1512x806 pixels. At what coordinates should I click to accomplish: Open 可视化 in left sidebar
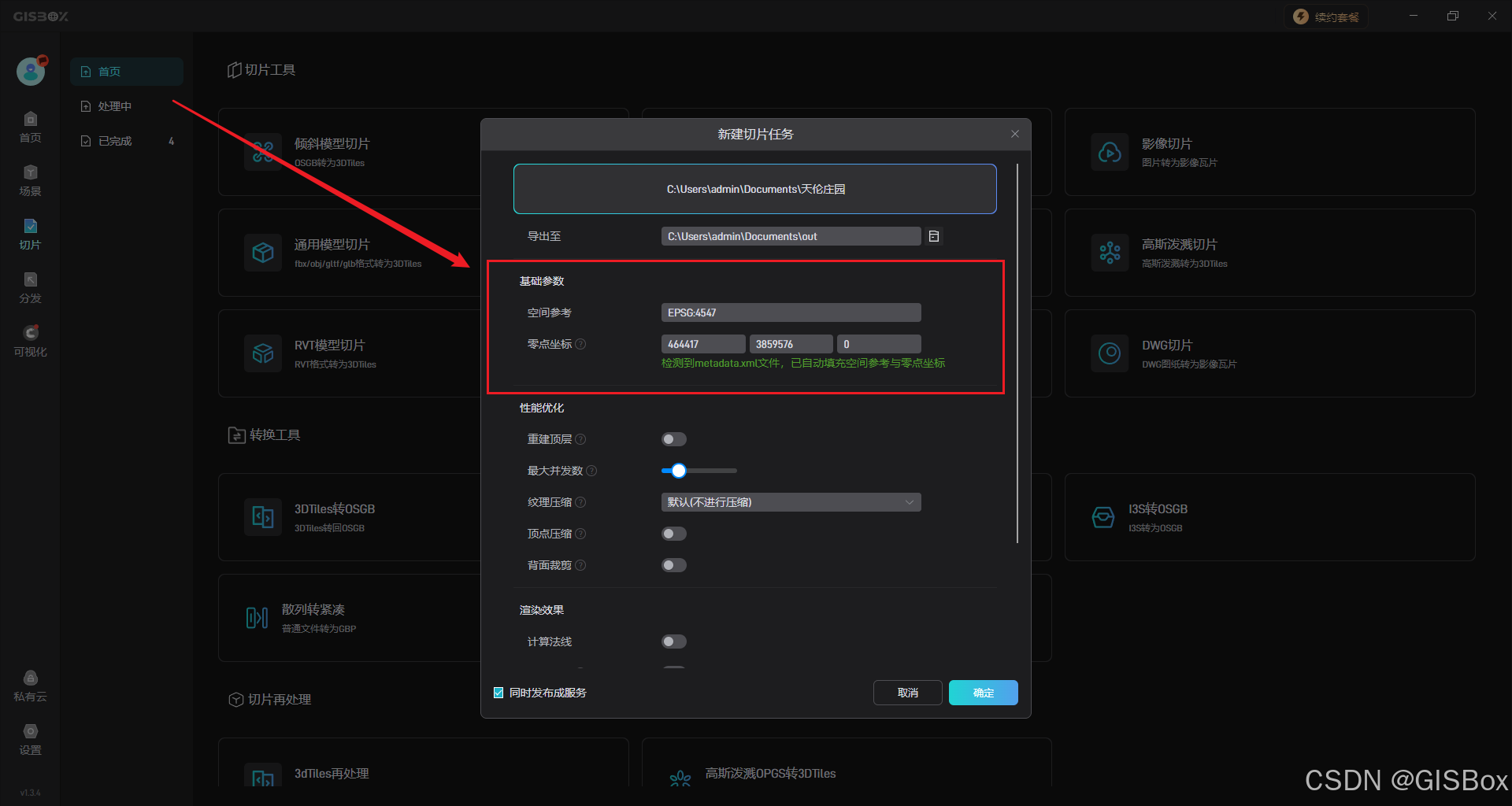click(x=30, y=341)
